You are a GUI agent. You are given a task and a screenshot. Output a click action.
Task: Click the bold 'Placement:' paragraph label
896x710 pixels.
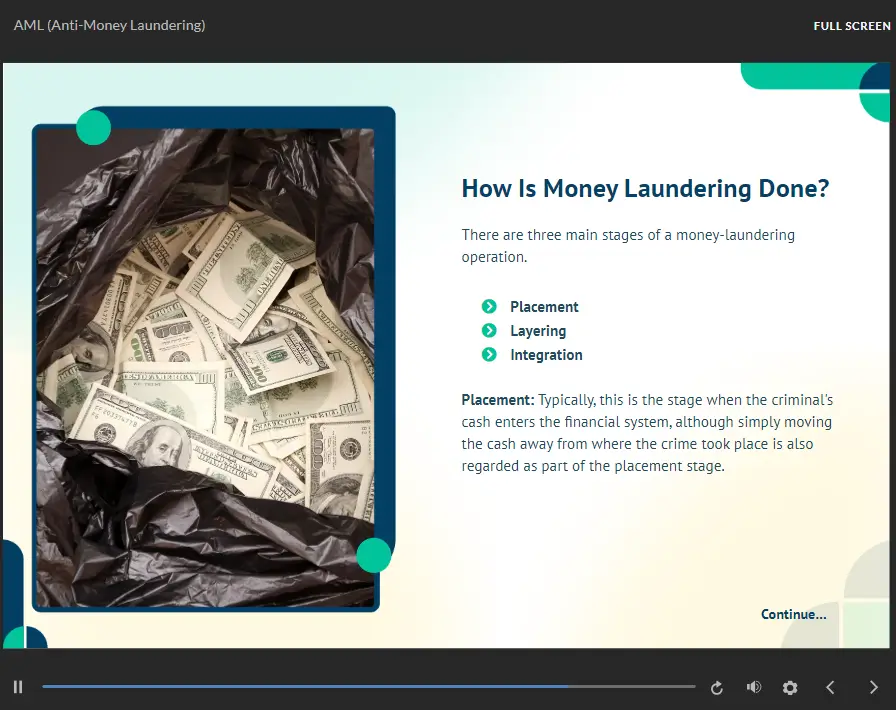click(498, 399)
